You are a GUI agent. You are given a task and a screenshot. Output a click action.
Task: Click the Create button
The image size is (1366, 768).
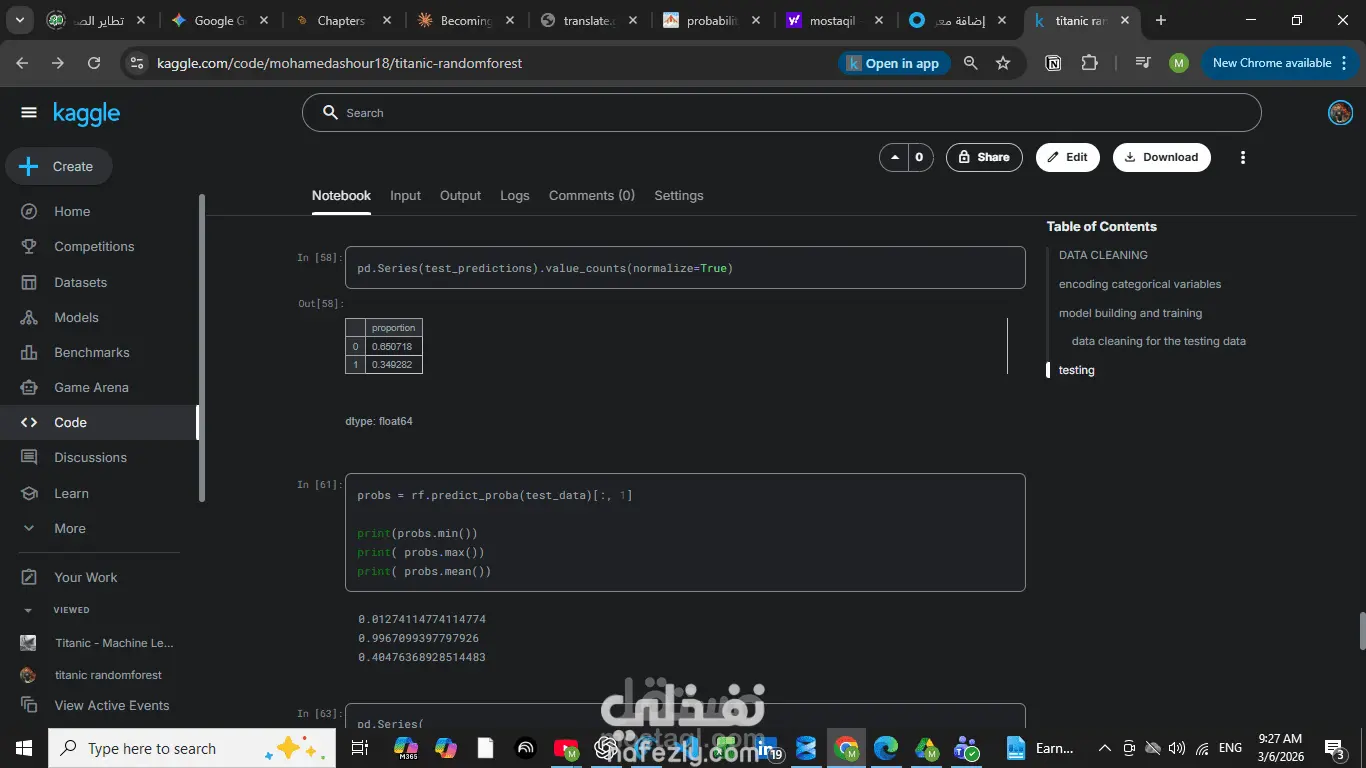click(x=59, y=166)
